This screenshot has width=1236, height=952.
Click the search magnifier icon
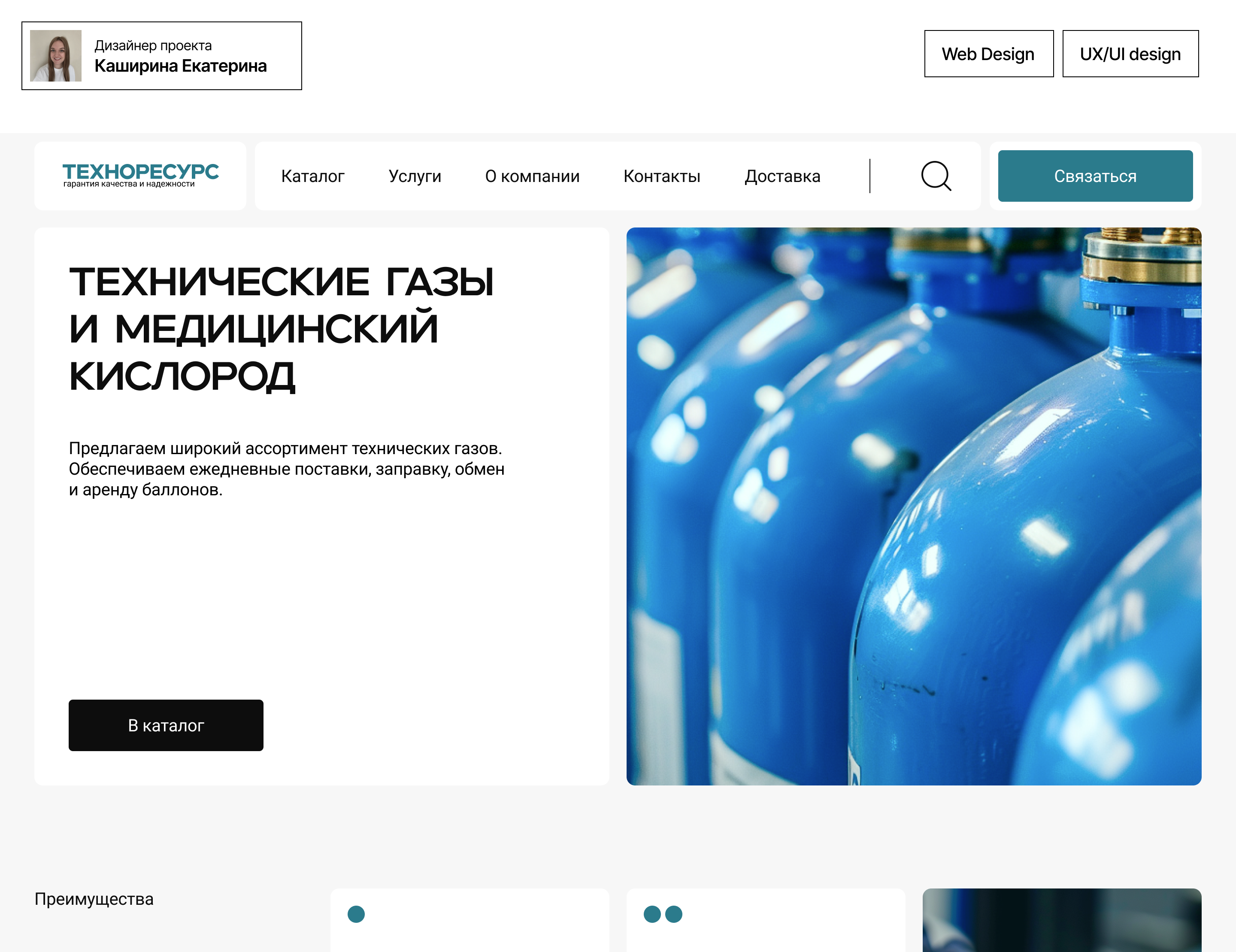tap(936, 176)
